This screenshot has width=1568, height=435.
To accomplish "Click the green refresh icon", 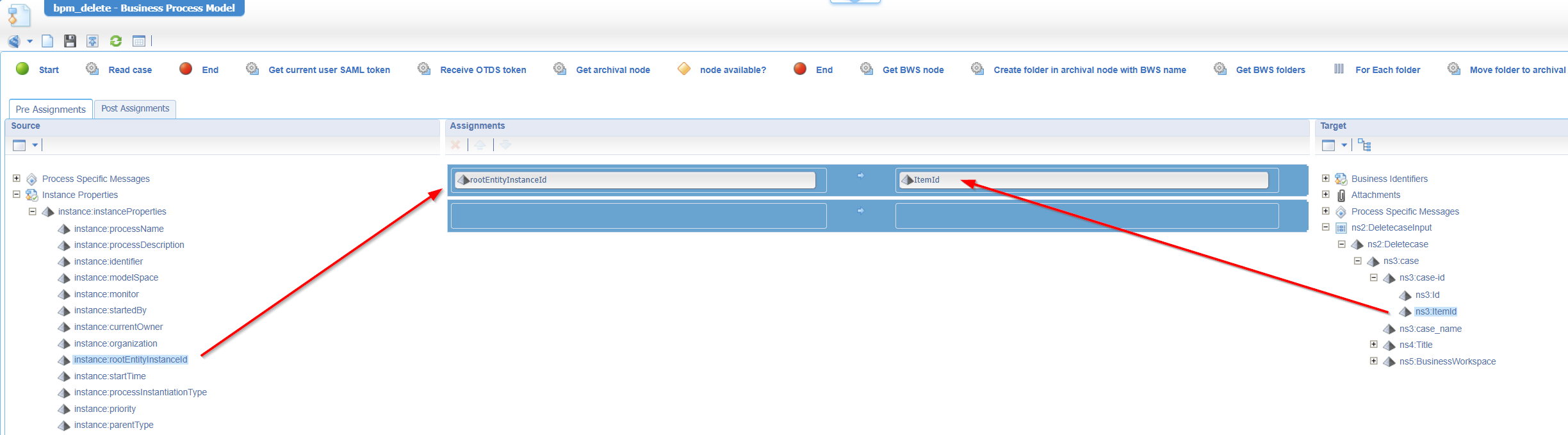I will [116, 41].
